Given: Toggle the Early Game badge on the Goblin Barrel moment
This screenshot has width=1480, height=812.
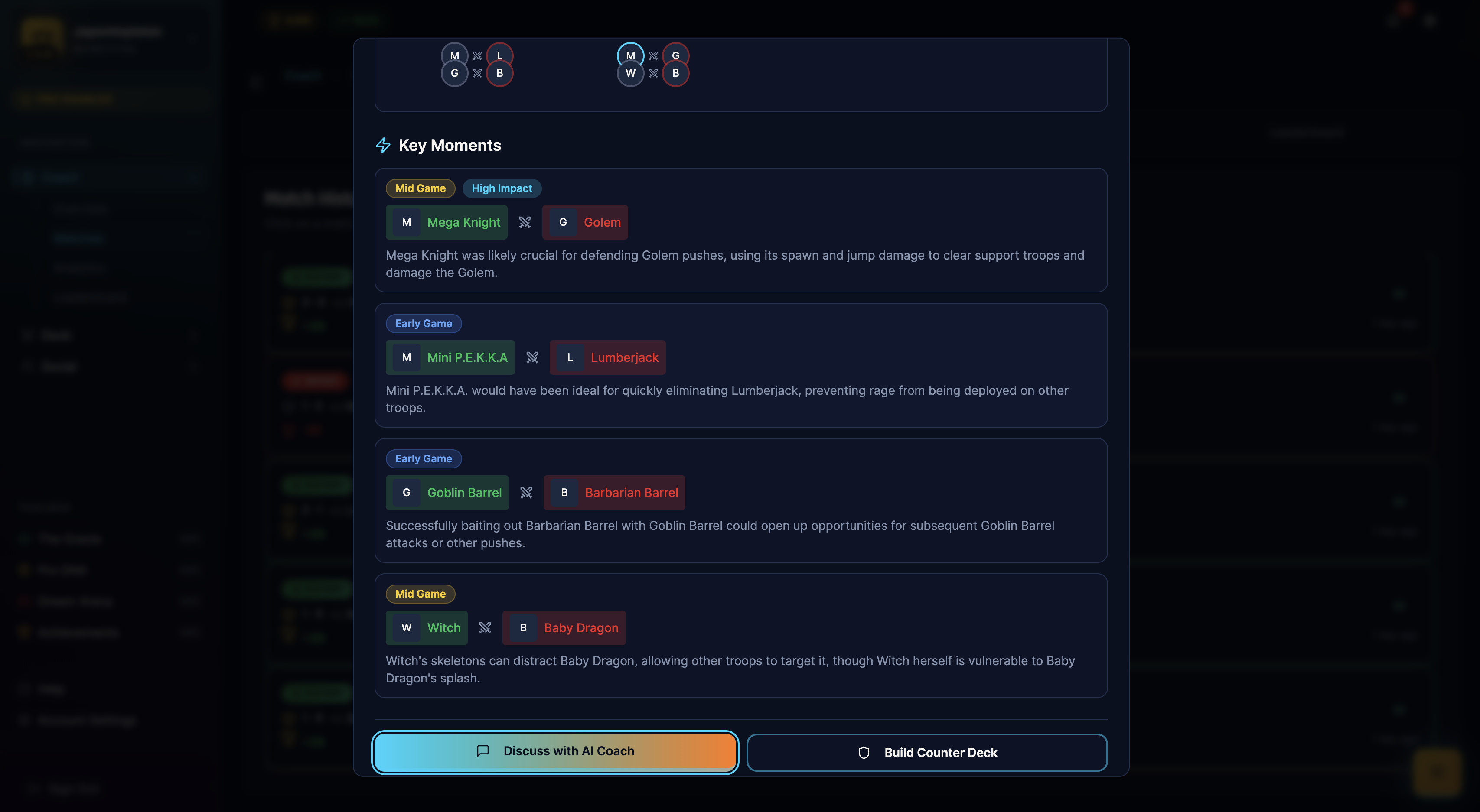Looking at the screenshot, I should (424, 458).
